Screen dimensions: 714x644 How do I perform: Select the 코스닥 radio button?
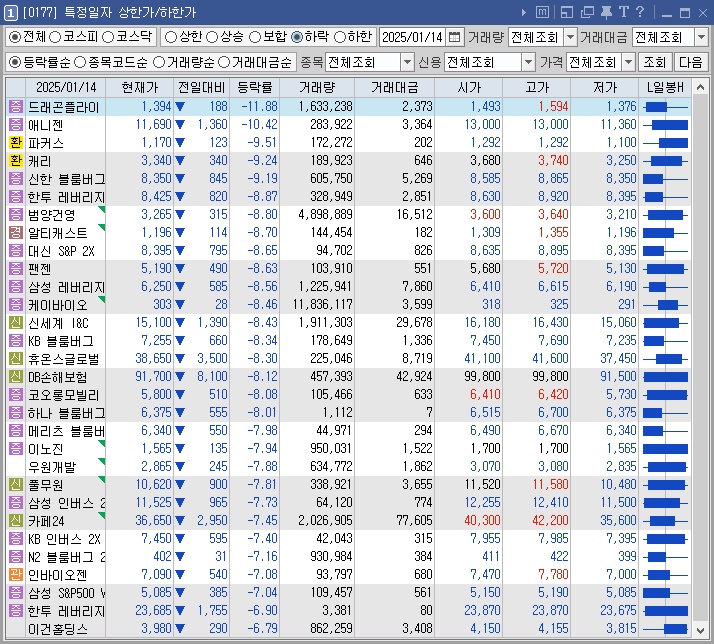click(108, 37)
